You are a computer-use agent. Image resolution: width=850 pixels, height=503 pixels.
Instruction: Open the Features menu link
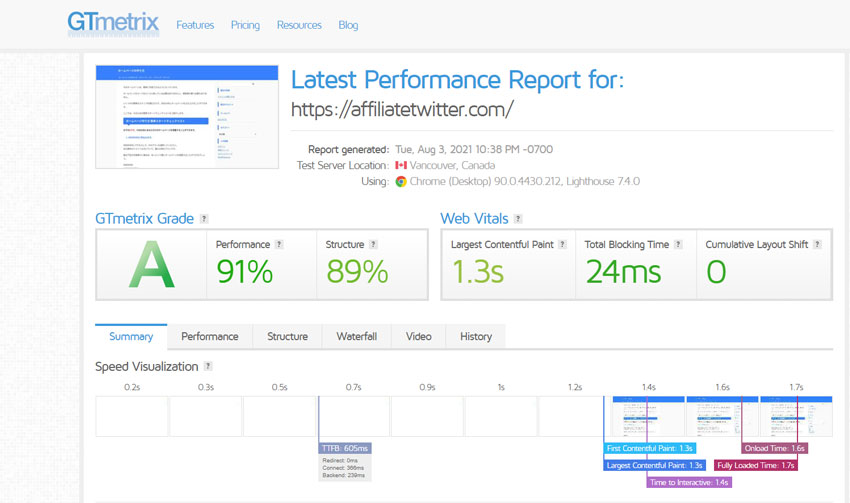pyautogui.click(x=195, y=25)
